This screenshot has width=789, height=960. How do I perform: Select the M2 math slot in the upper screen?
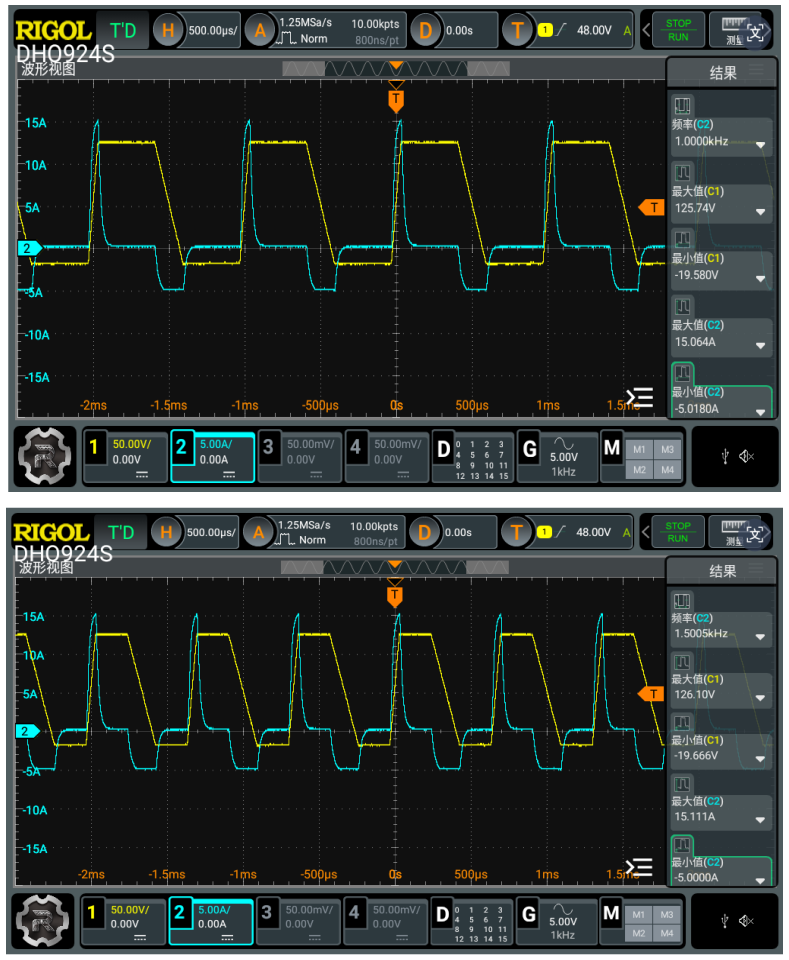[x=640, y=470]
